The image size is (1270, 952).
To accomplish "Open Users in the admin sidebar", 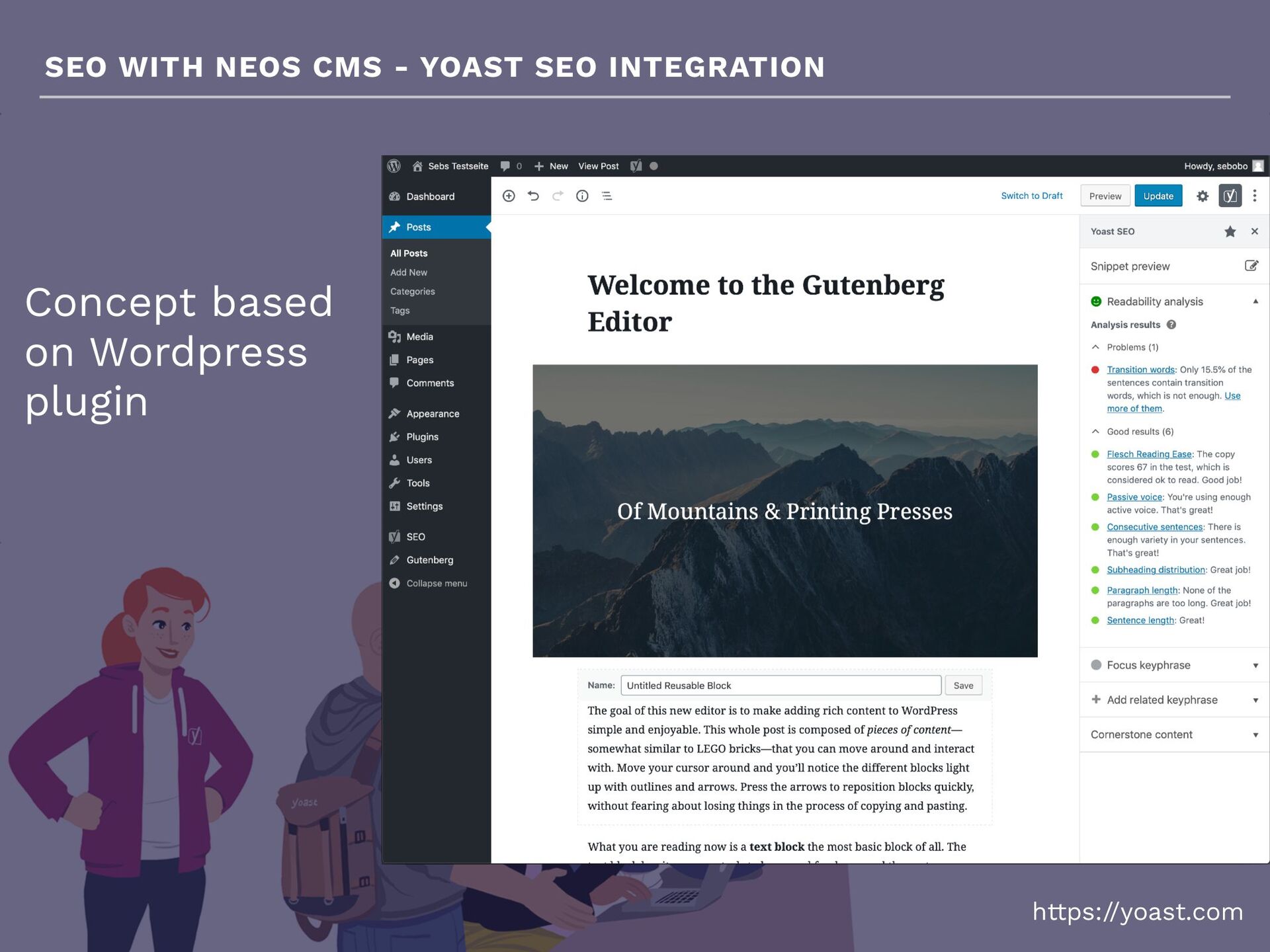I will pos(437,459).
